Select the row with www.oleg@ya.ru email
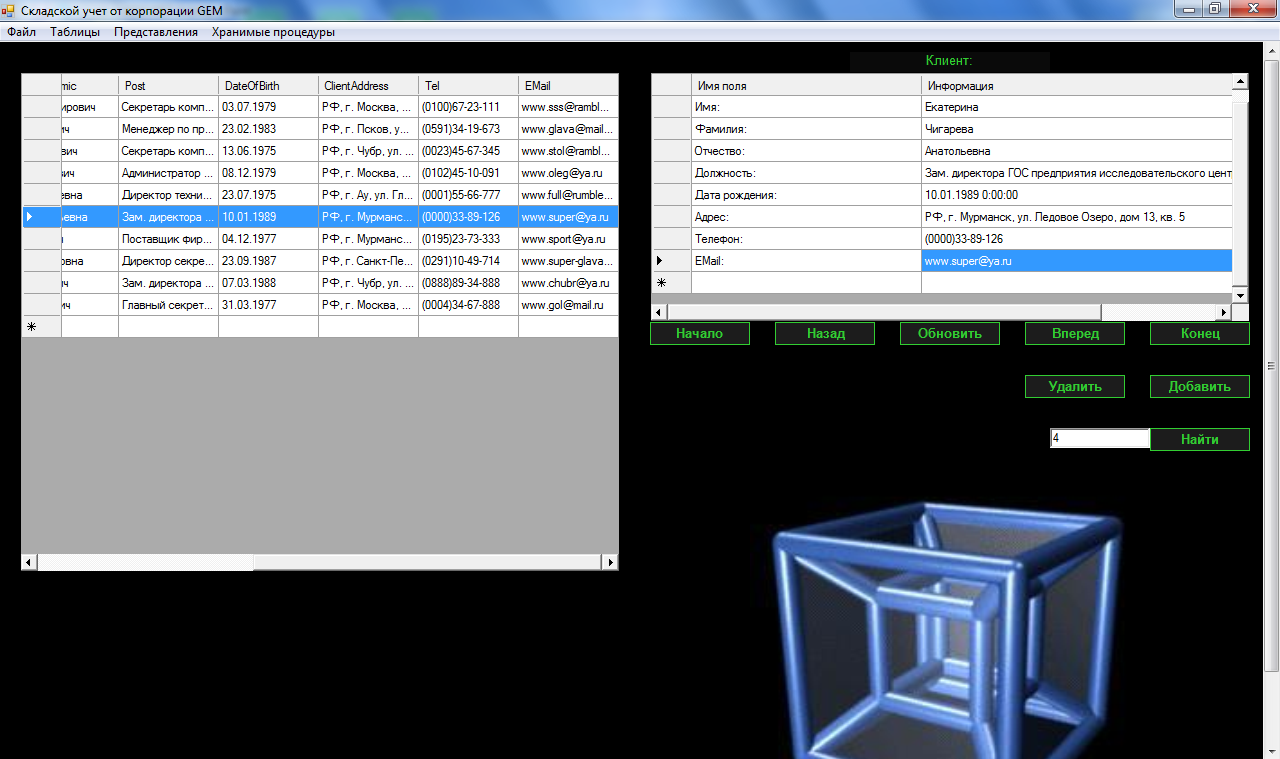Viewport: 1280px width, 759px height. click(x=567, y=173)
